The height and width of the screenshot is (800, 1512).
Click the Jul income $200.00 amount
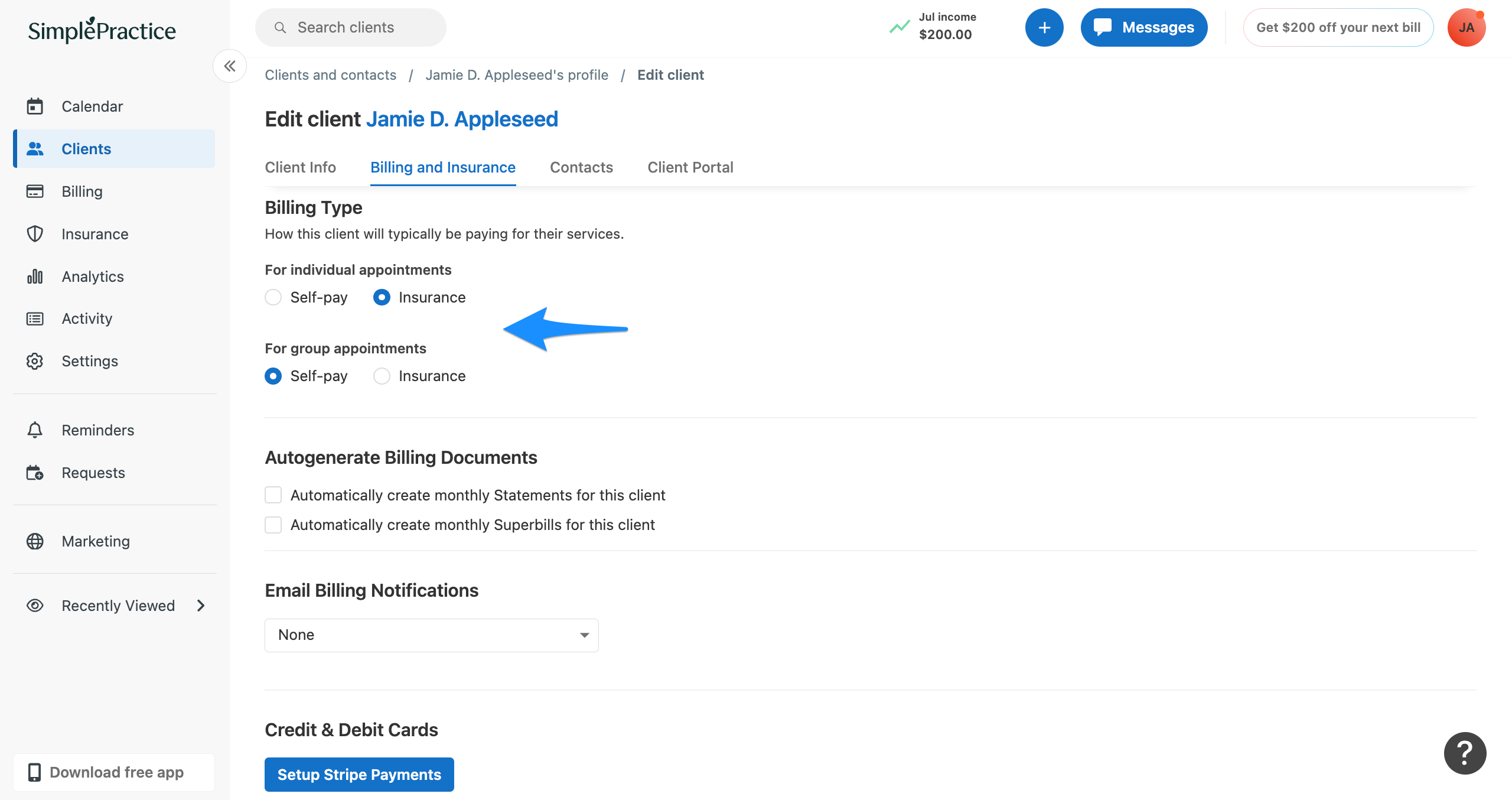(945, 34)
